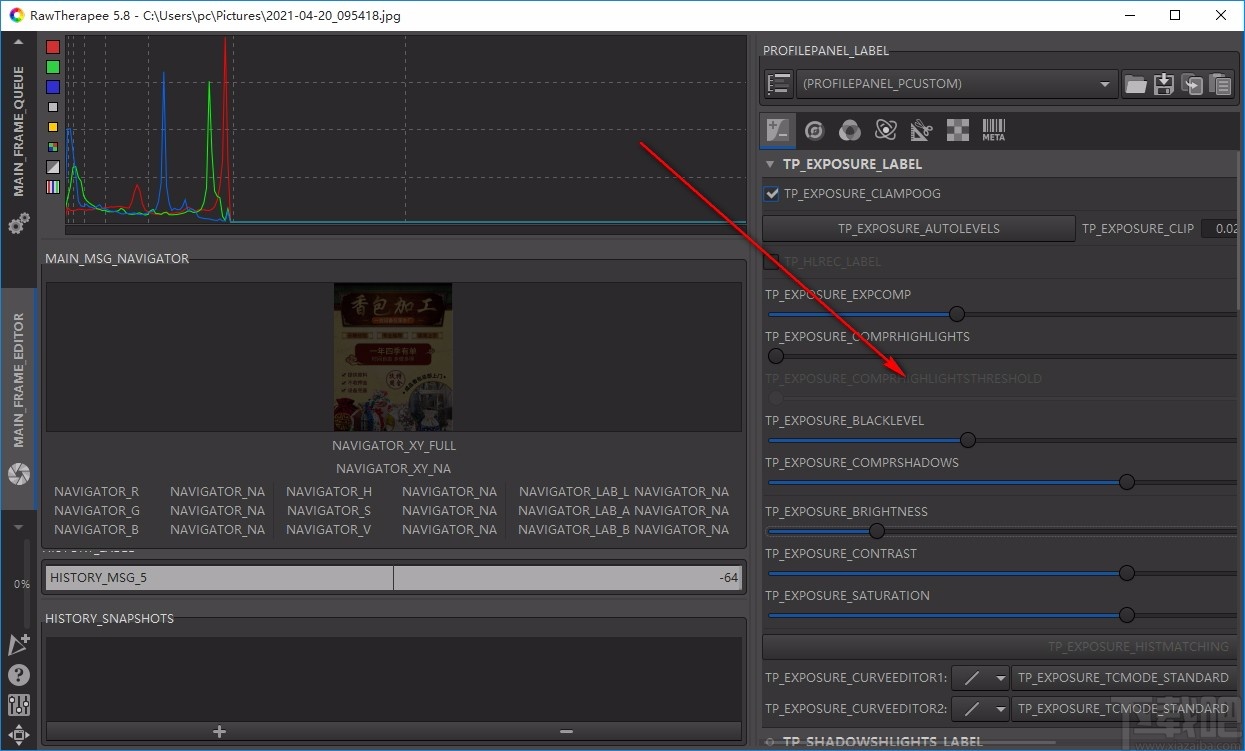Screen dimensions: 1245x751
Task: Click the aperture icon on editor tab
Action: pyautogui.click(x=19, y=473)
